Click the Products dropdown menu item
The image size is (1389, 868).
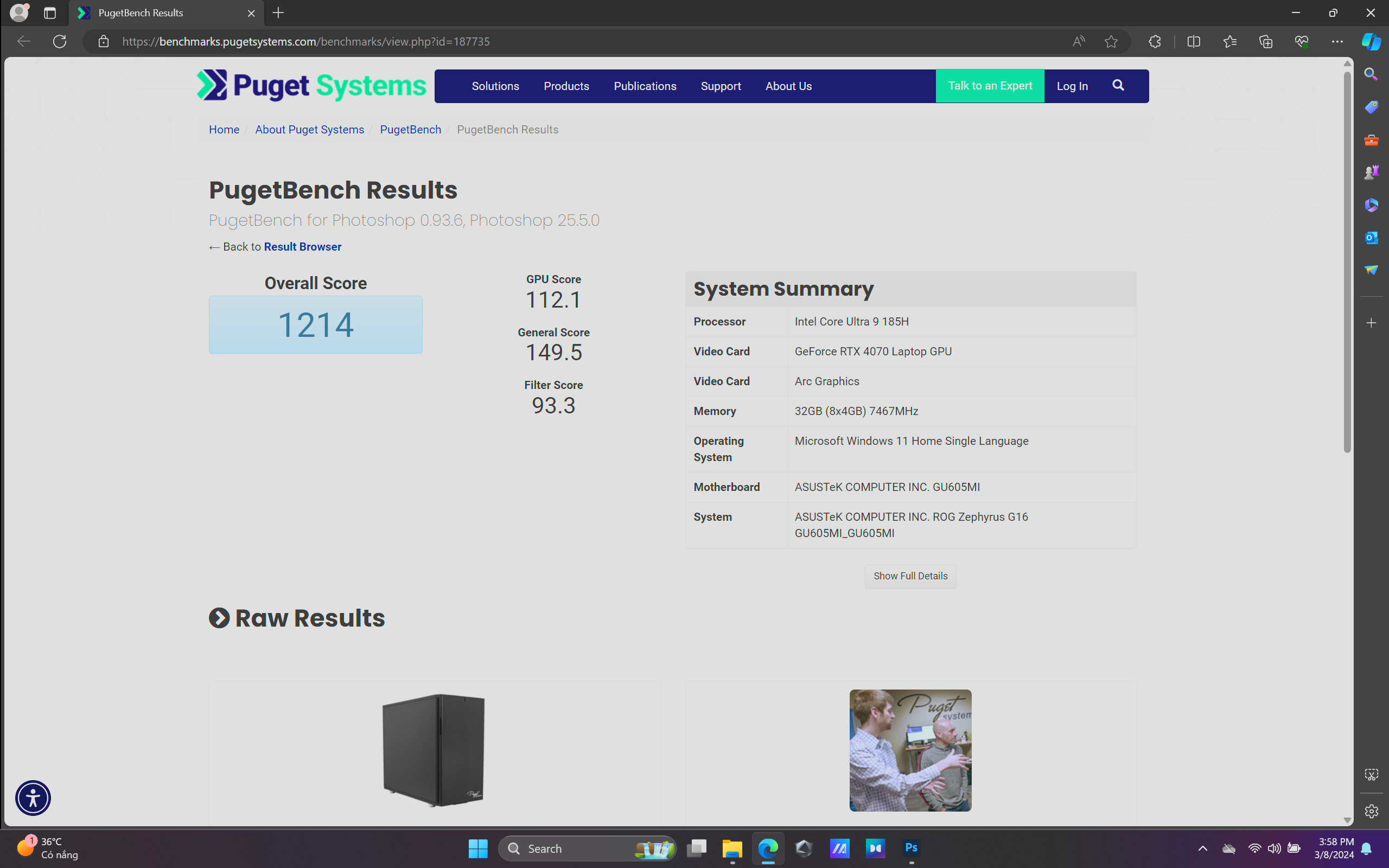[566, 85]
